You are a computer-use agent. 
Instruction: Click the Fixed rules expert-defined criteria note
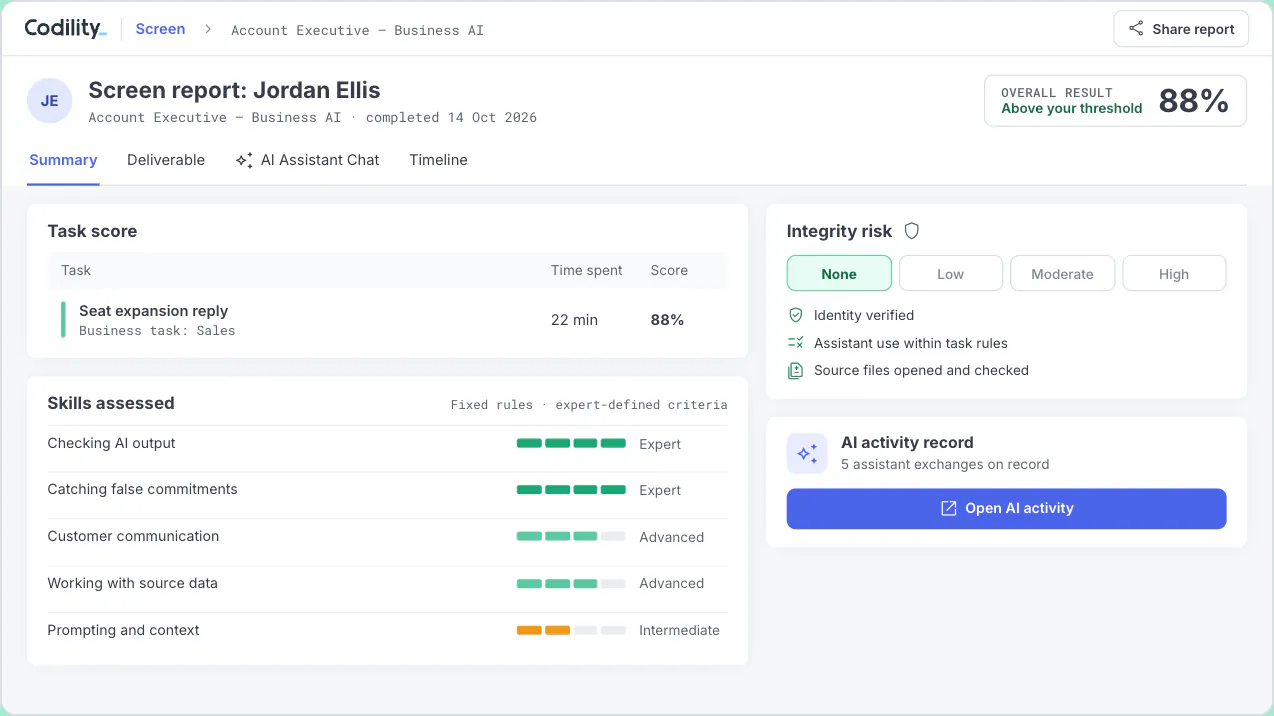[589, 405]
